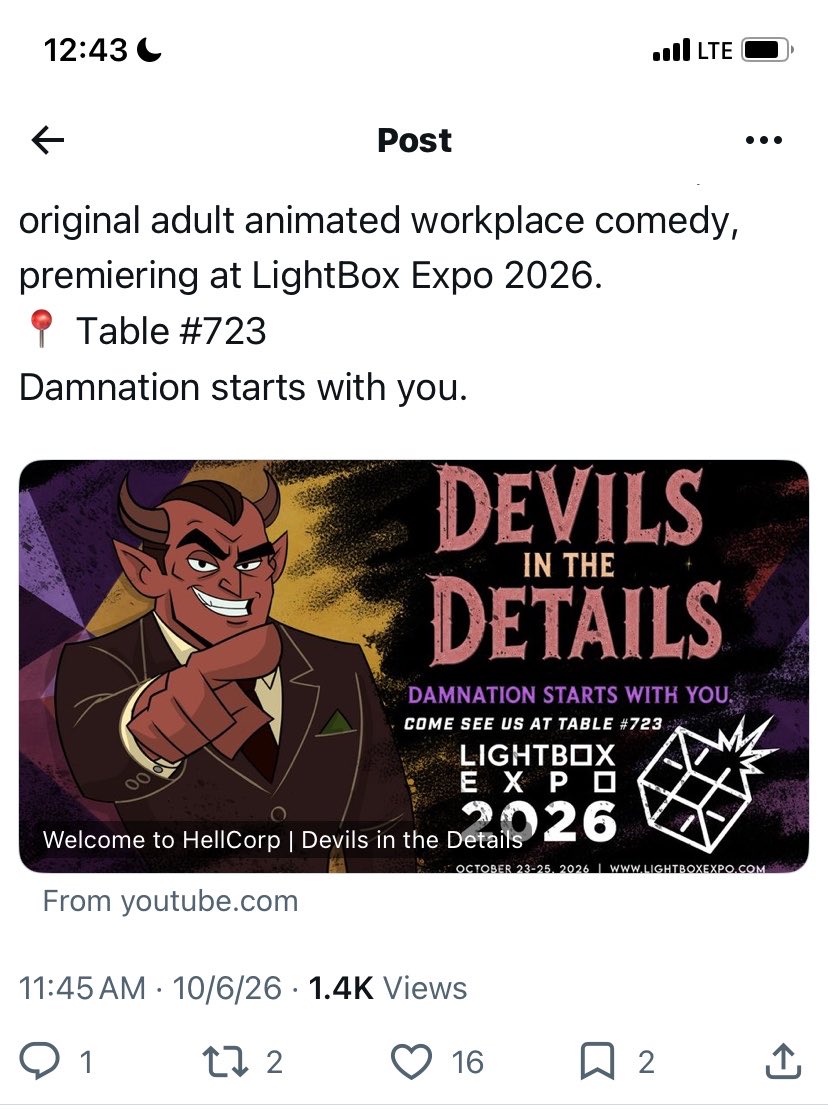Image resolution: width=828 pixels, height=1109 pixels.
Task: Tap the 'Welcome to HellCorp' video caption
Action: click(283, 840)
